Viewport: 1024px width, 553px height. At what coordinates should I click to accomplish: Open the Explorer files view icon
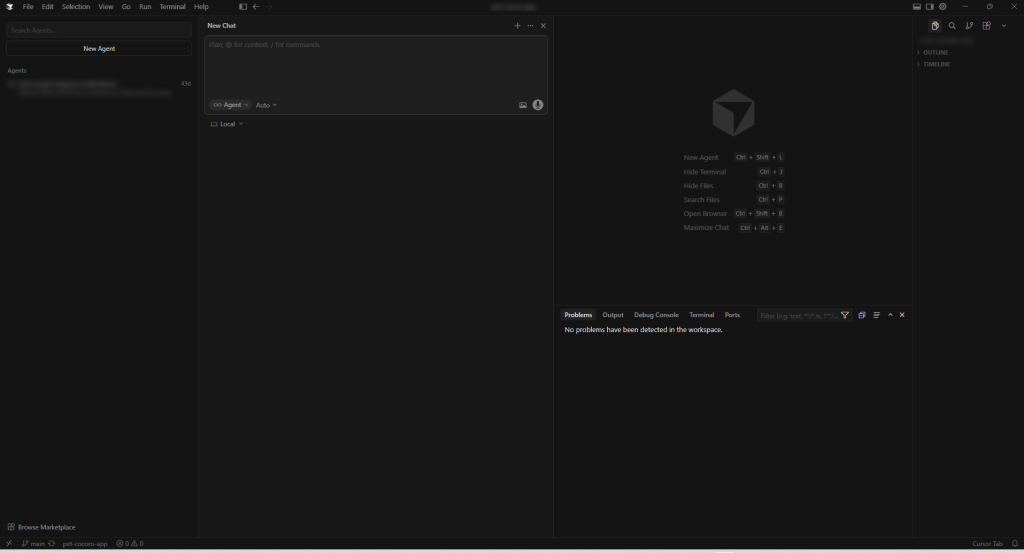coord(935,26)
